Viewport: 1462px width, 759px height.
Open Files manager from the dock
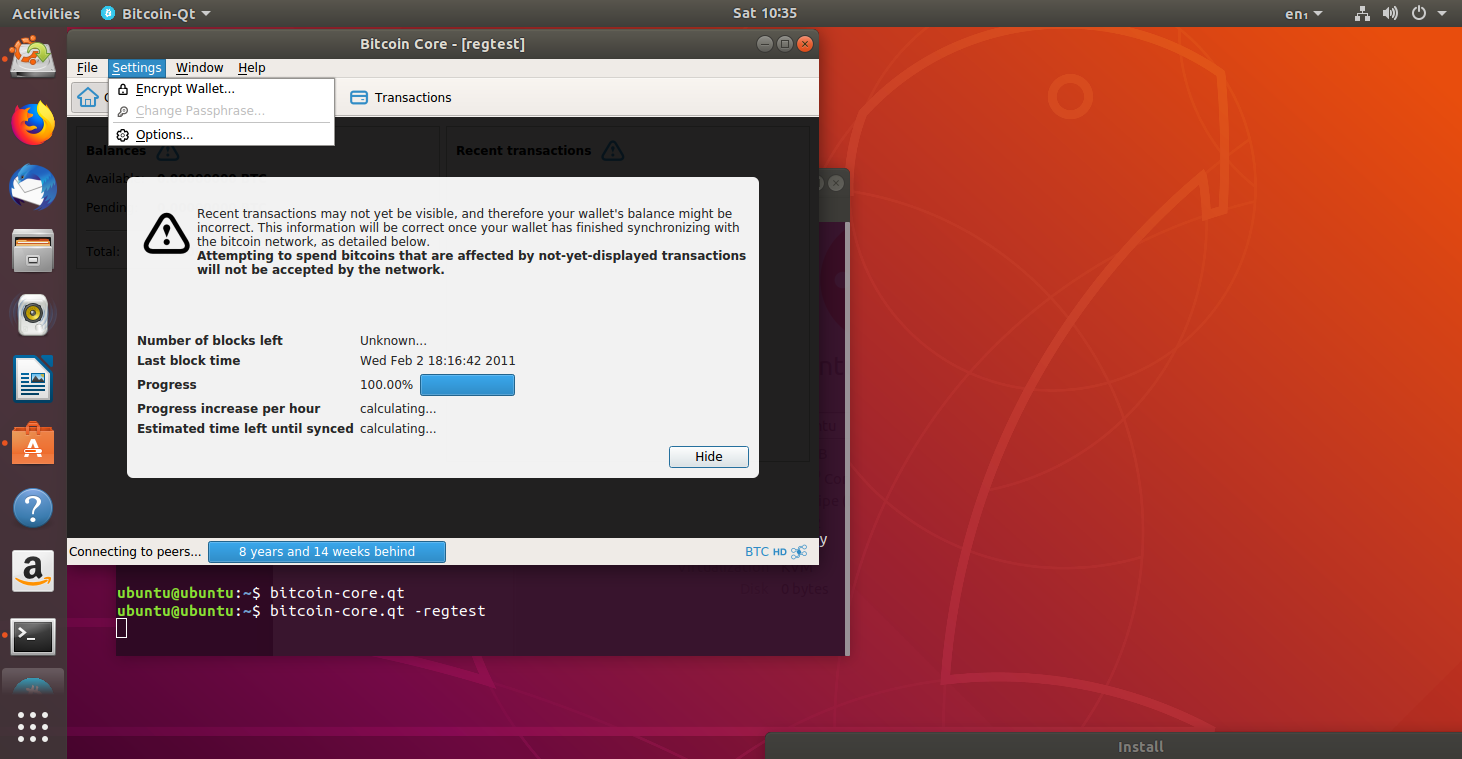(33, 251)
